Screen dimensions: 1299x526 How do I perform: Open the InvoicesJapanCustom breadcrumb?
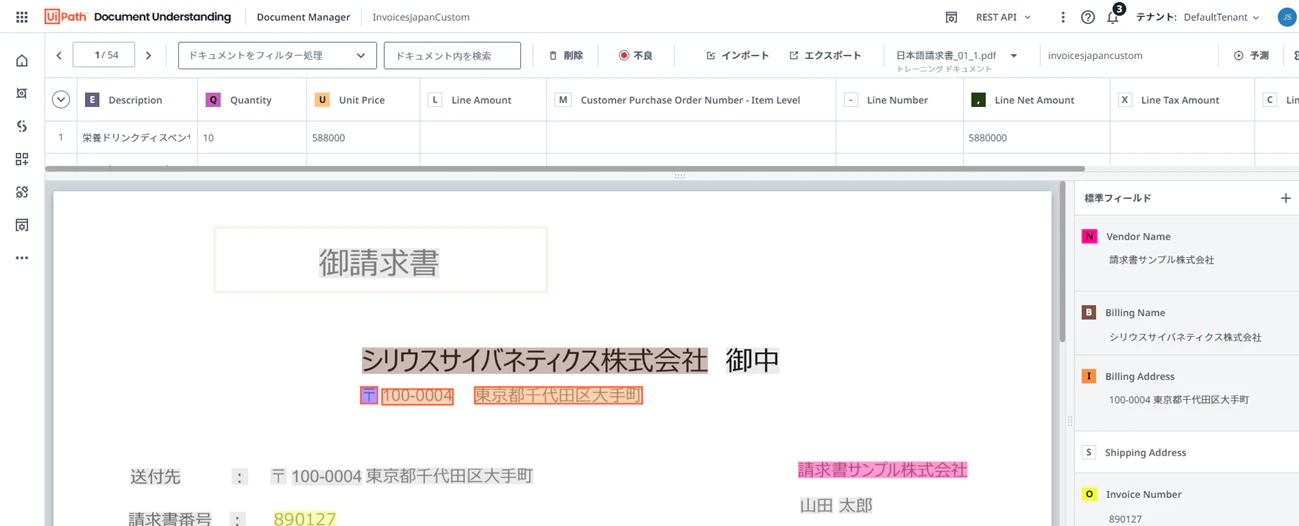point(421,17)
